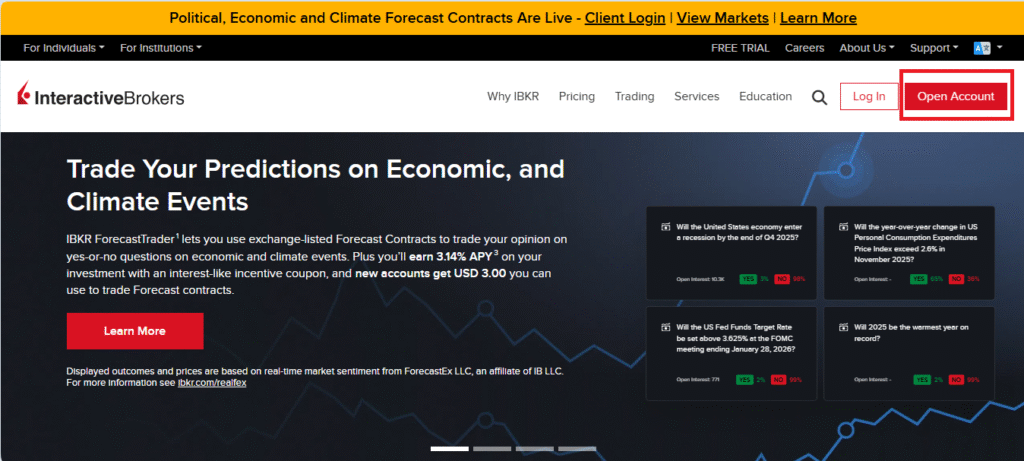Open the Why IBKR menu

pyautogui.click(x=513, y=97)
